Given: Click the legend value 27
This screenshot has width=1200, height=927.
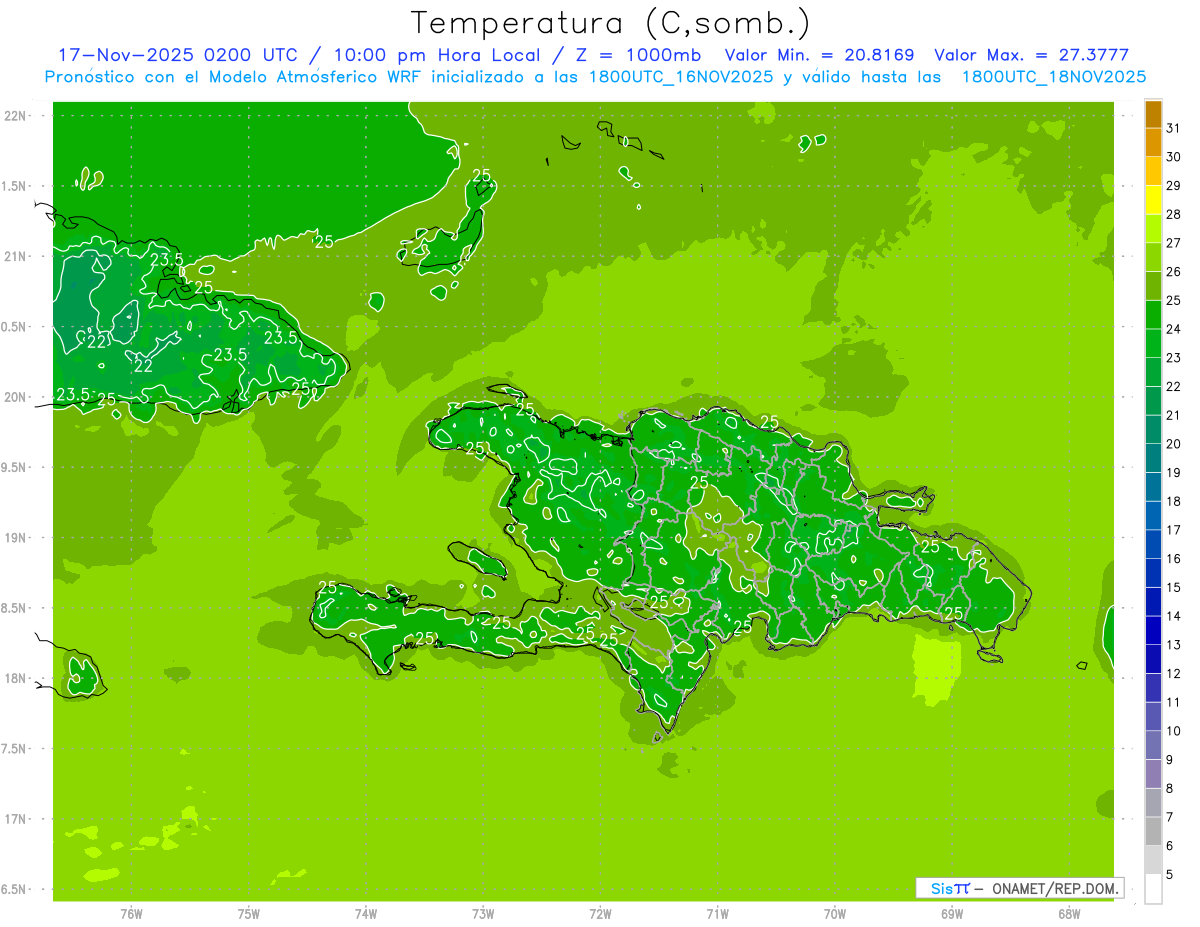Looking at the screenshot, I should [x=1174, y=243].
